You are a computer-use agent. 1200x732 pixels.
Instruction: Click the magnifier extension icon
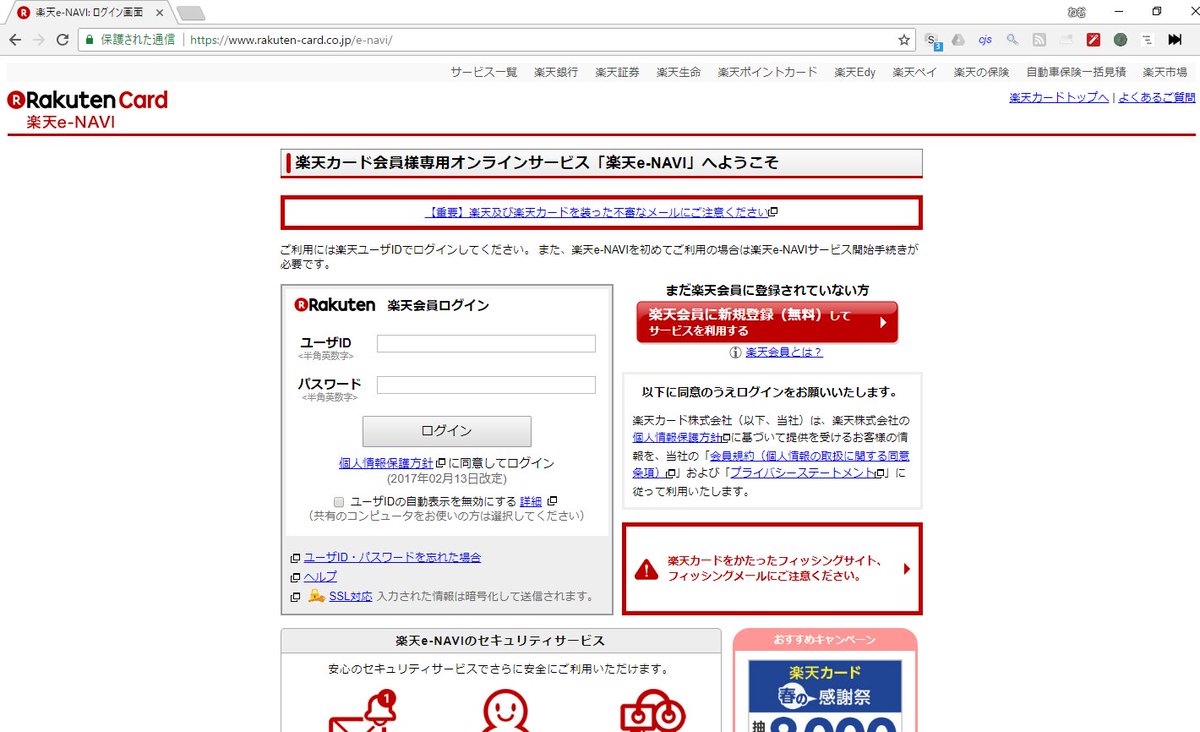click(x=1012, y=40)
